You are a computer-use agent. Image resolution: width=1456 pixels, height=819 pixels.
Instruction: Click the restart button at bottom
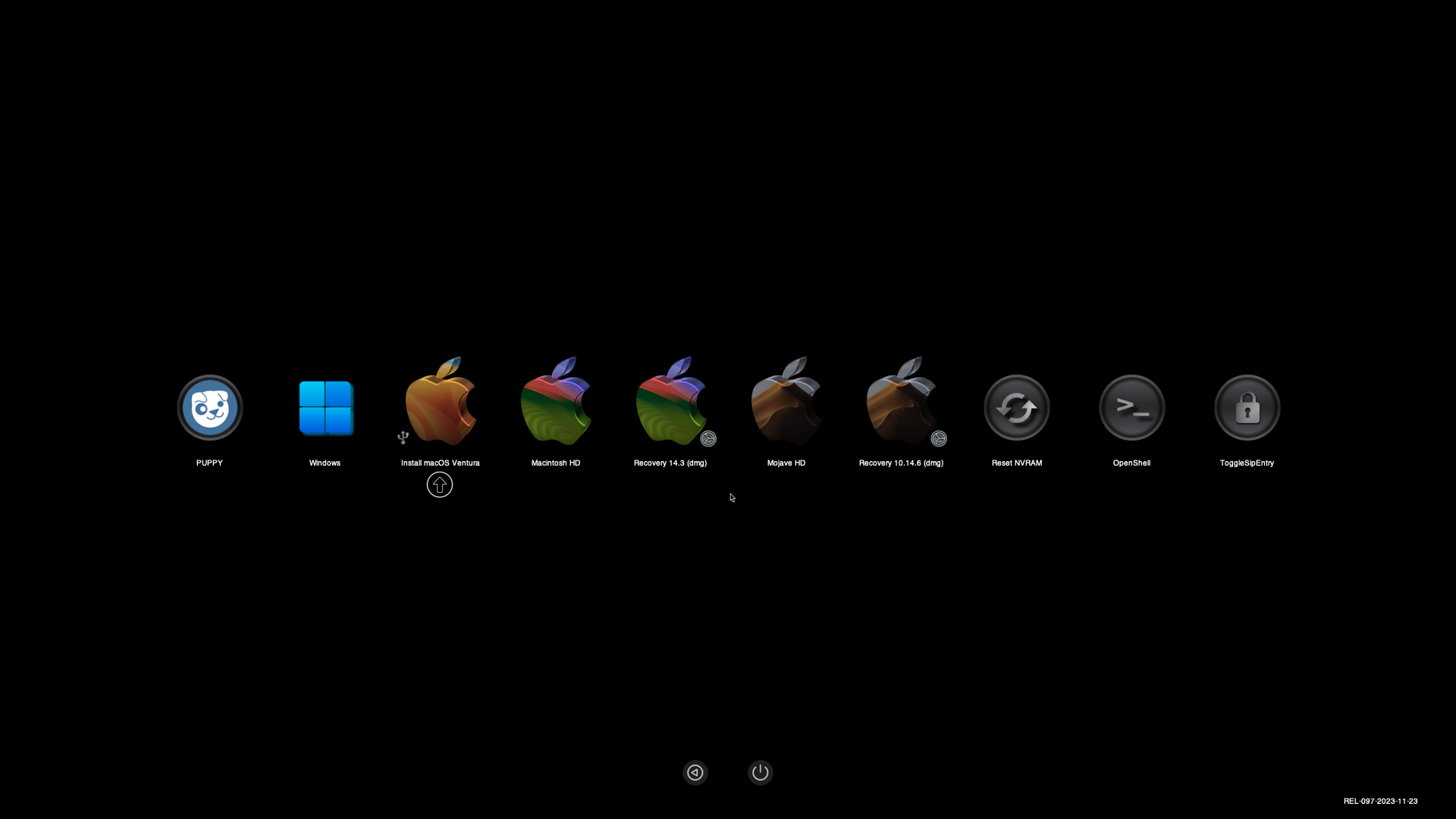pyautogui.click(x=695, y=773)
